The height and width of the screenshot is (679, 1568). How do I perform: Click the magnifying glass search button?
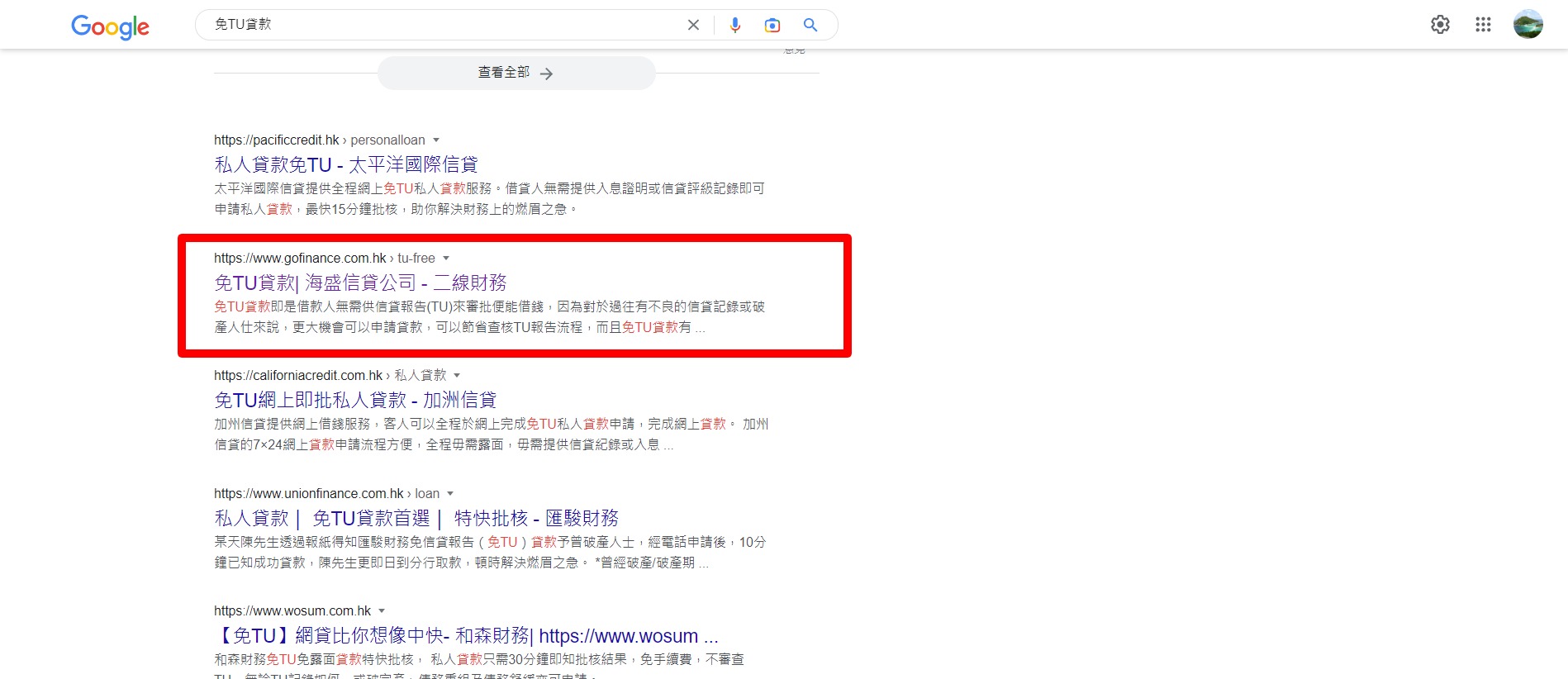pyautogui.click(x=810, y=25)
